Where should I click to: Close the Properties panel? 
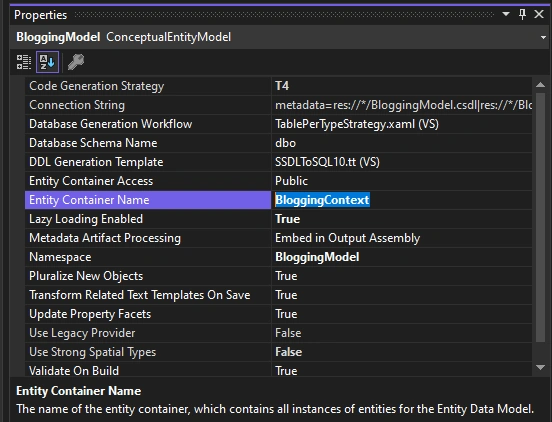(539, 14)
